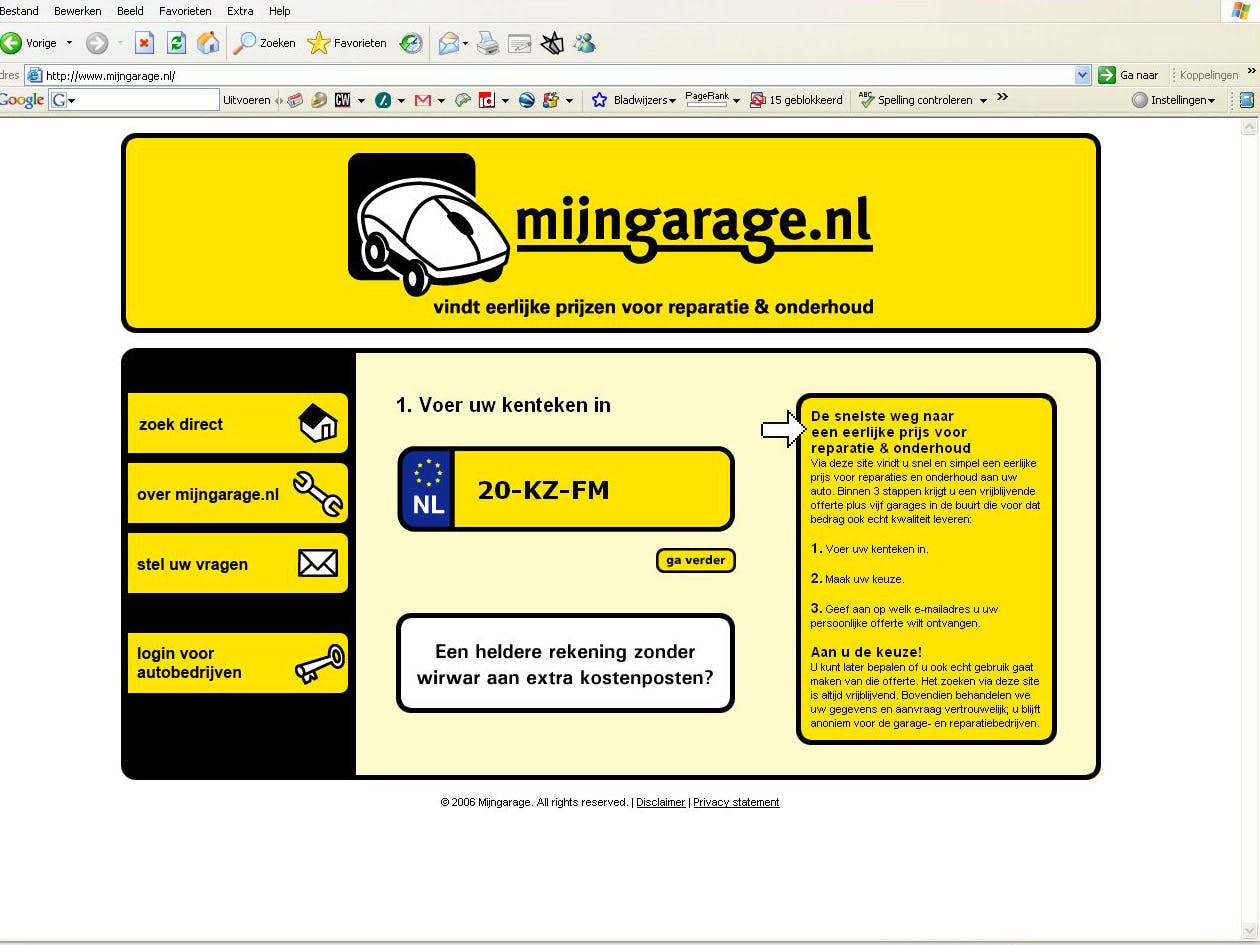Click the Gmail icon in Google toolbar
Viewport: 1260px width, 945px height.
click(422, 100)
